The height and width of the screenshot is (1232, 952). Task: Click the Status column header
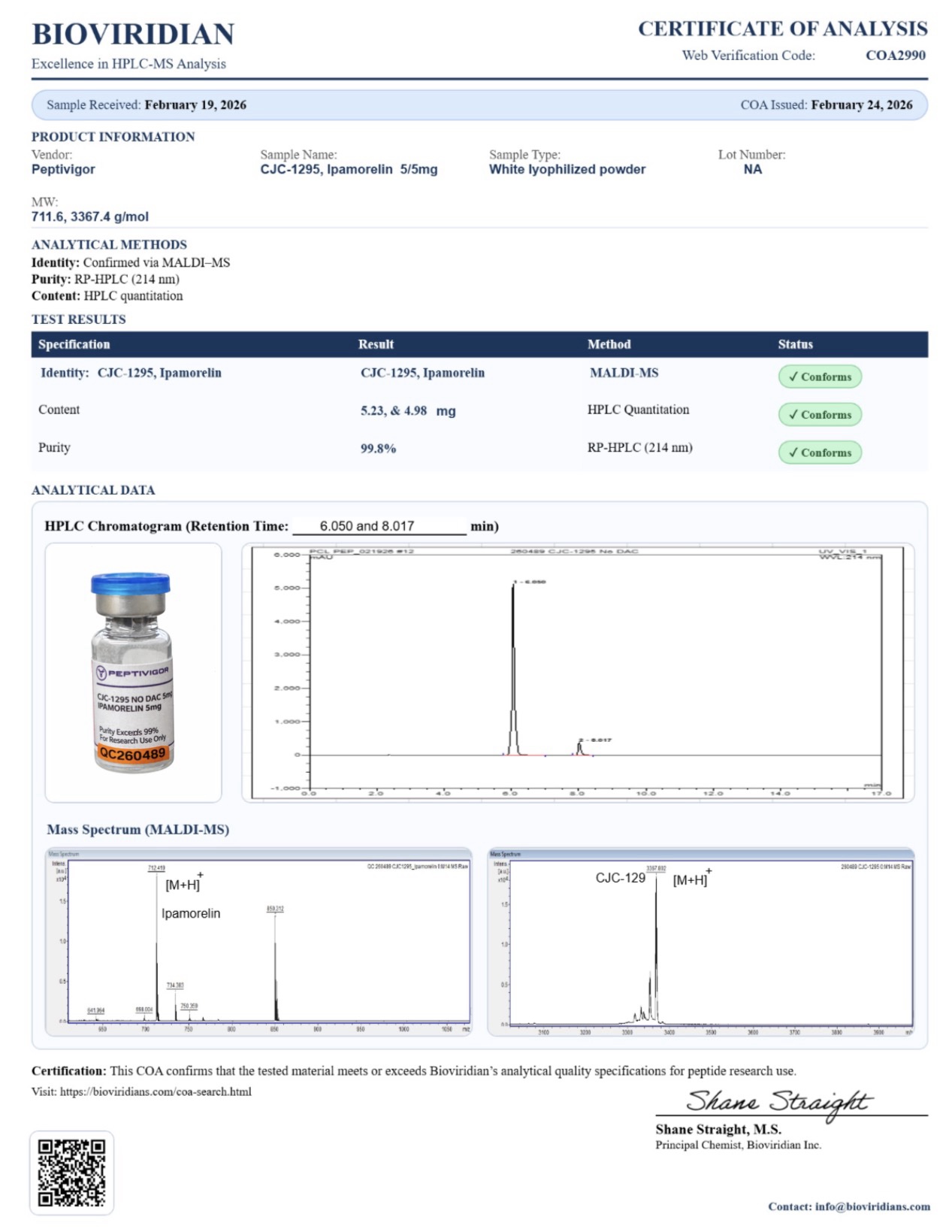tap(795, 344)
